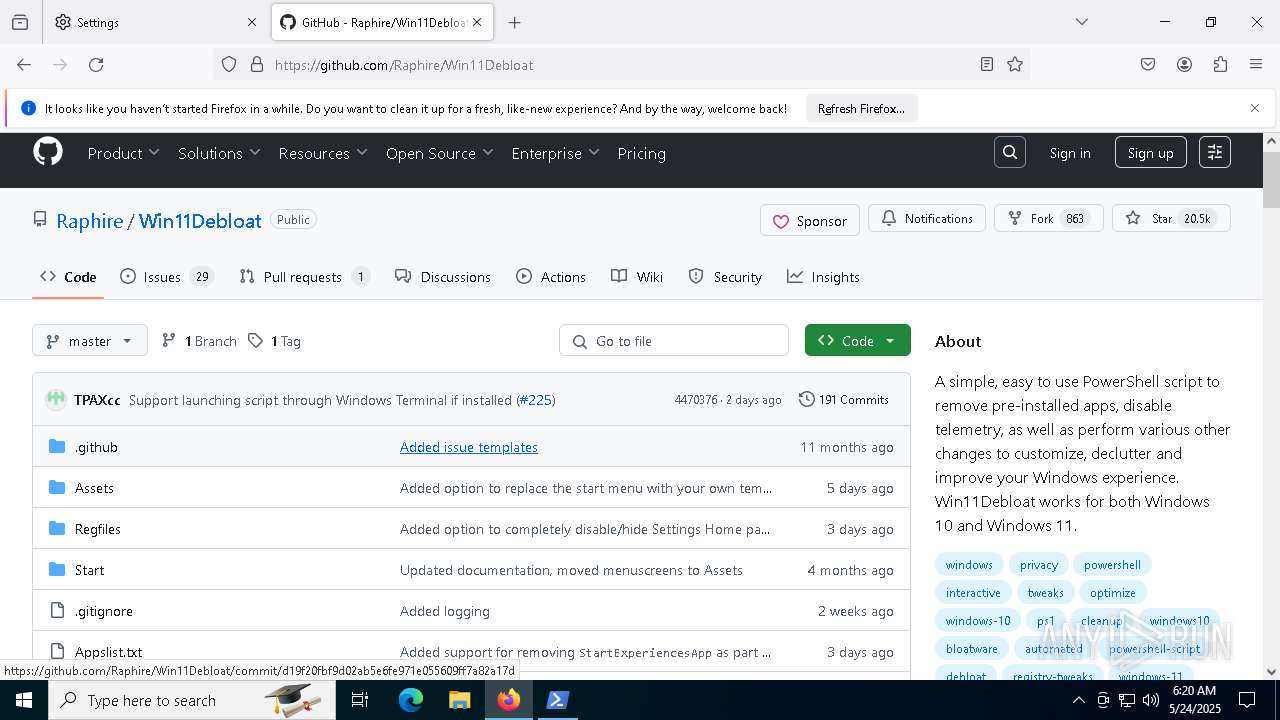Click the Sign up button
The width and height of the screenshot is (1280, 720).
[x=1151, y=153]
